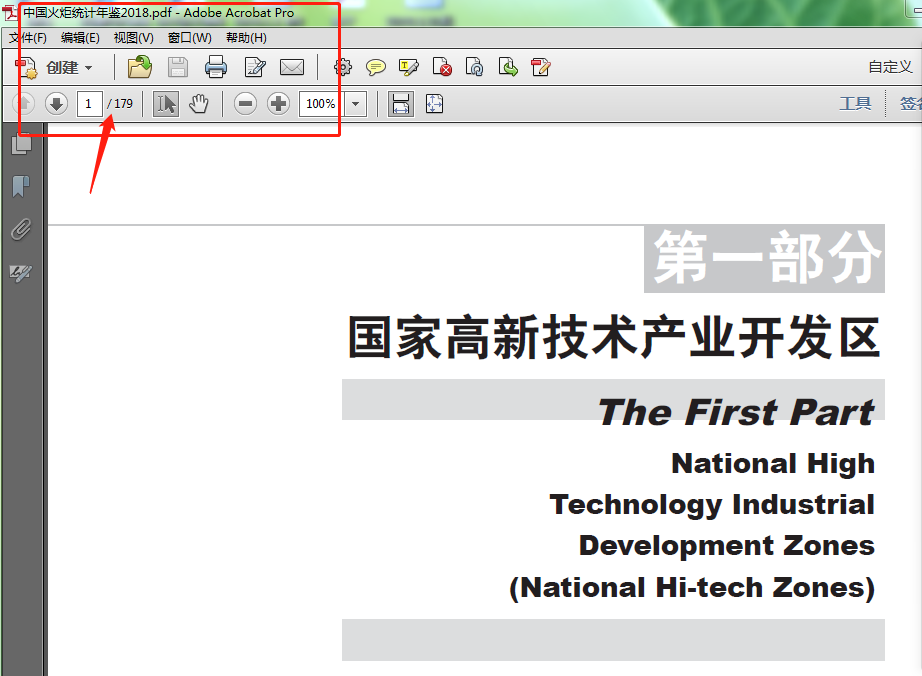Viewport: 922px width, 676px height.
Task: Send file by email envelope icon
Action: 292,67
